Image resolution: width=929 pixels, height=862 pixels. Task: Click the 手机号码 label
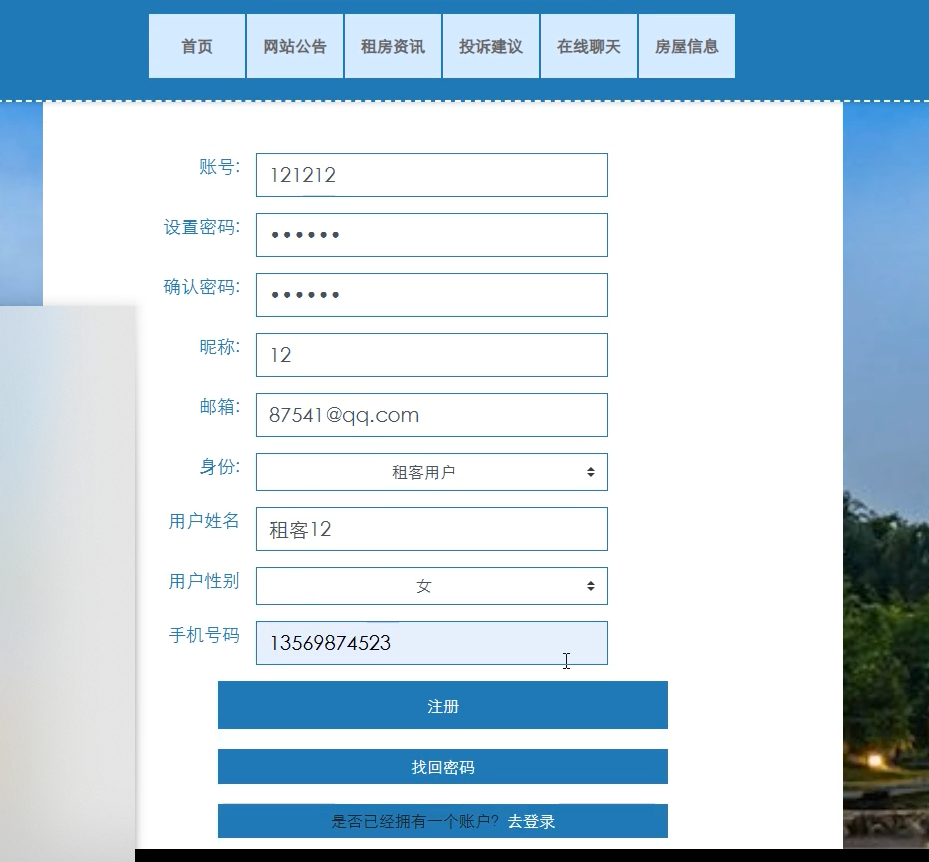tap(204, 635)
